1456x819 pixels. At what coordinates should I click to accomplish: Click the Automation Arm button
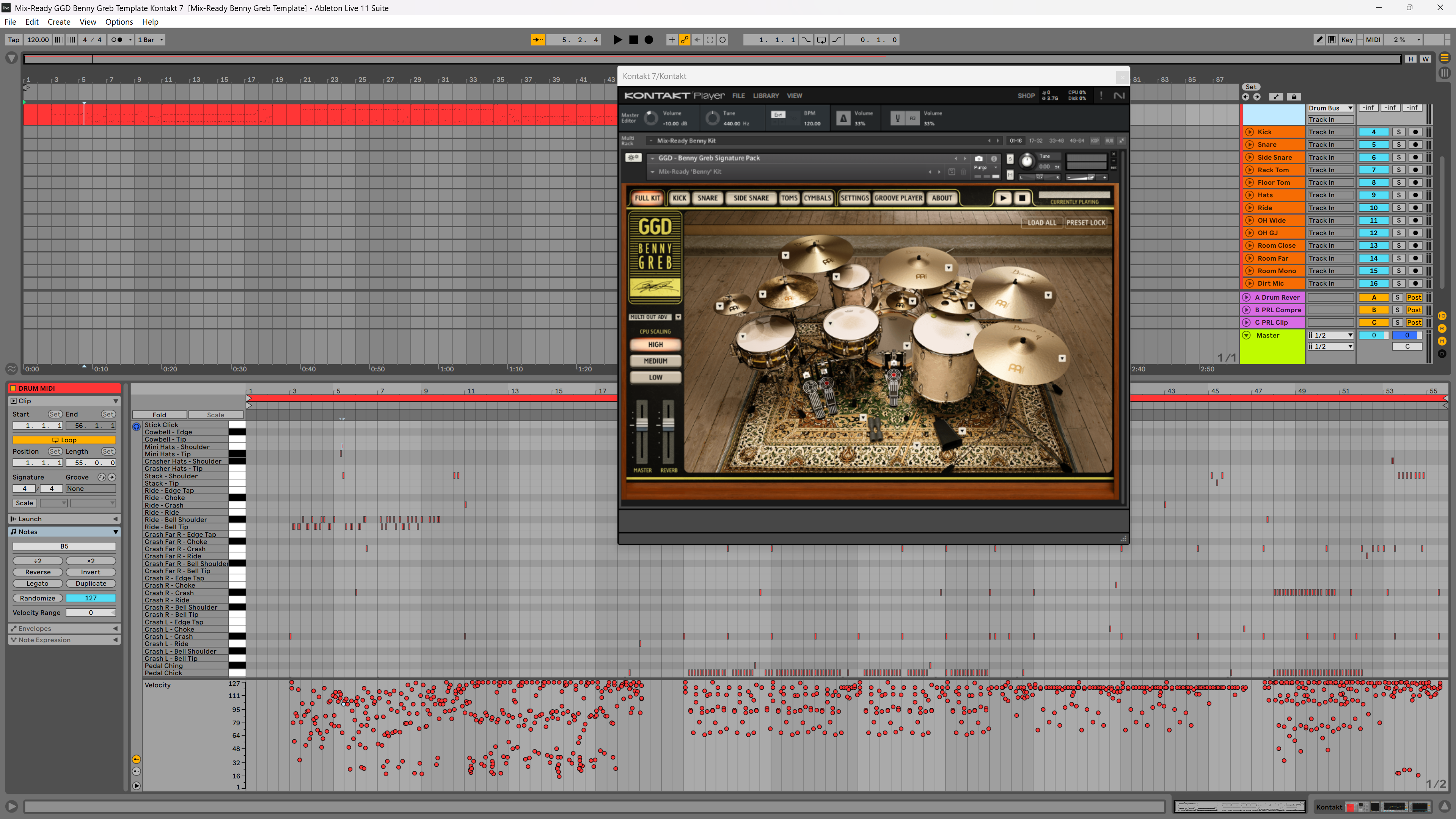pyautogui.click(x=685, y=39)
